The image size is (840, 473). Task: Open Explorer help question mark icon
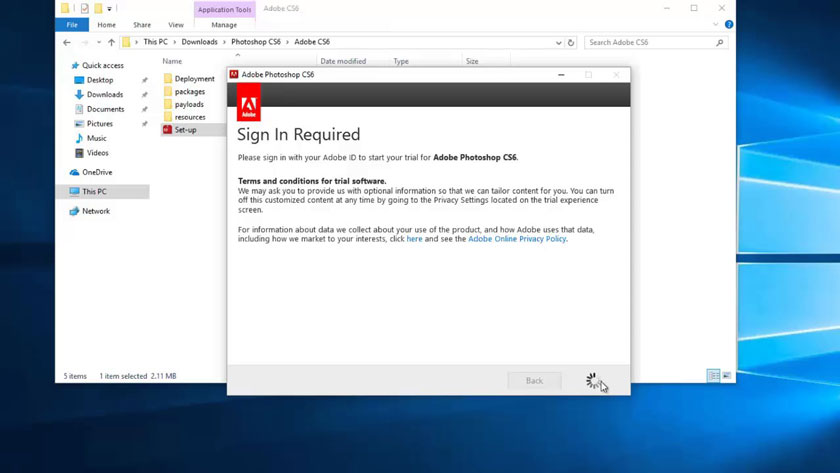(x=729, y=25)
